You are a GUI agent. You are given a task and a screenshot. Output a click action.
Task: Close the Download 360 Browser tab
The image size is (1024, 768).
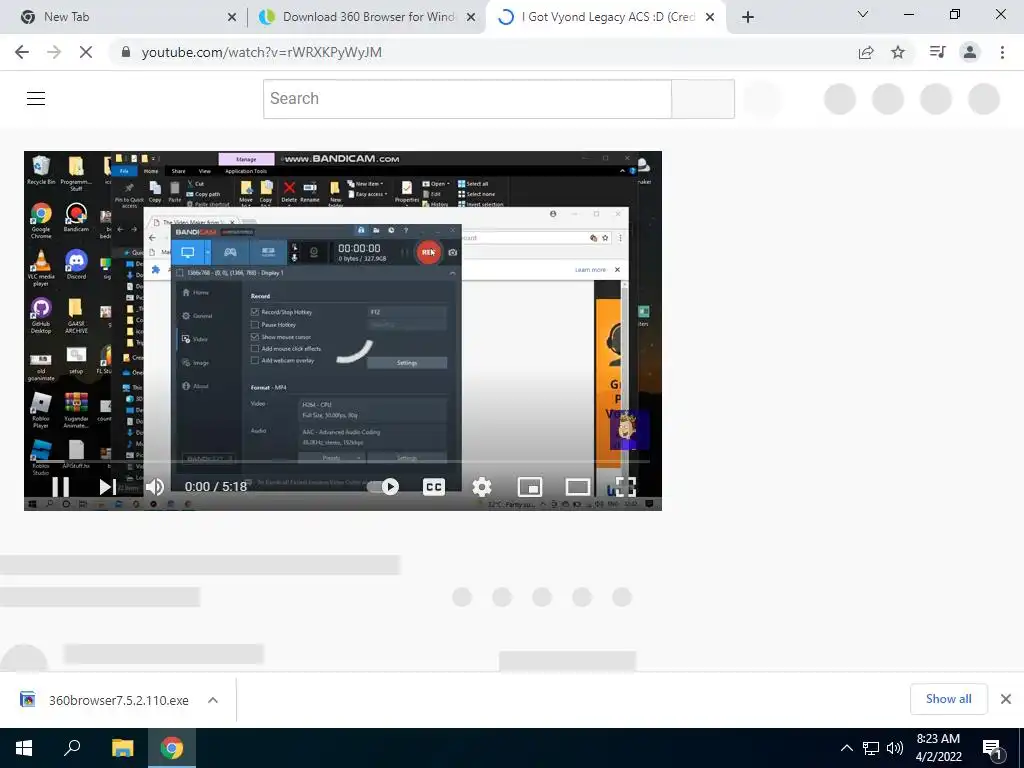tap(471, 18)
